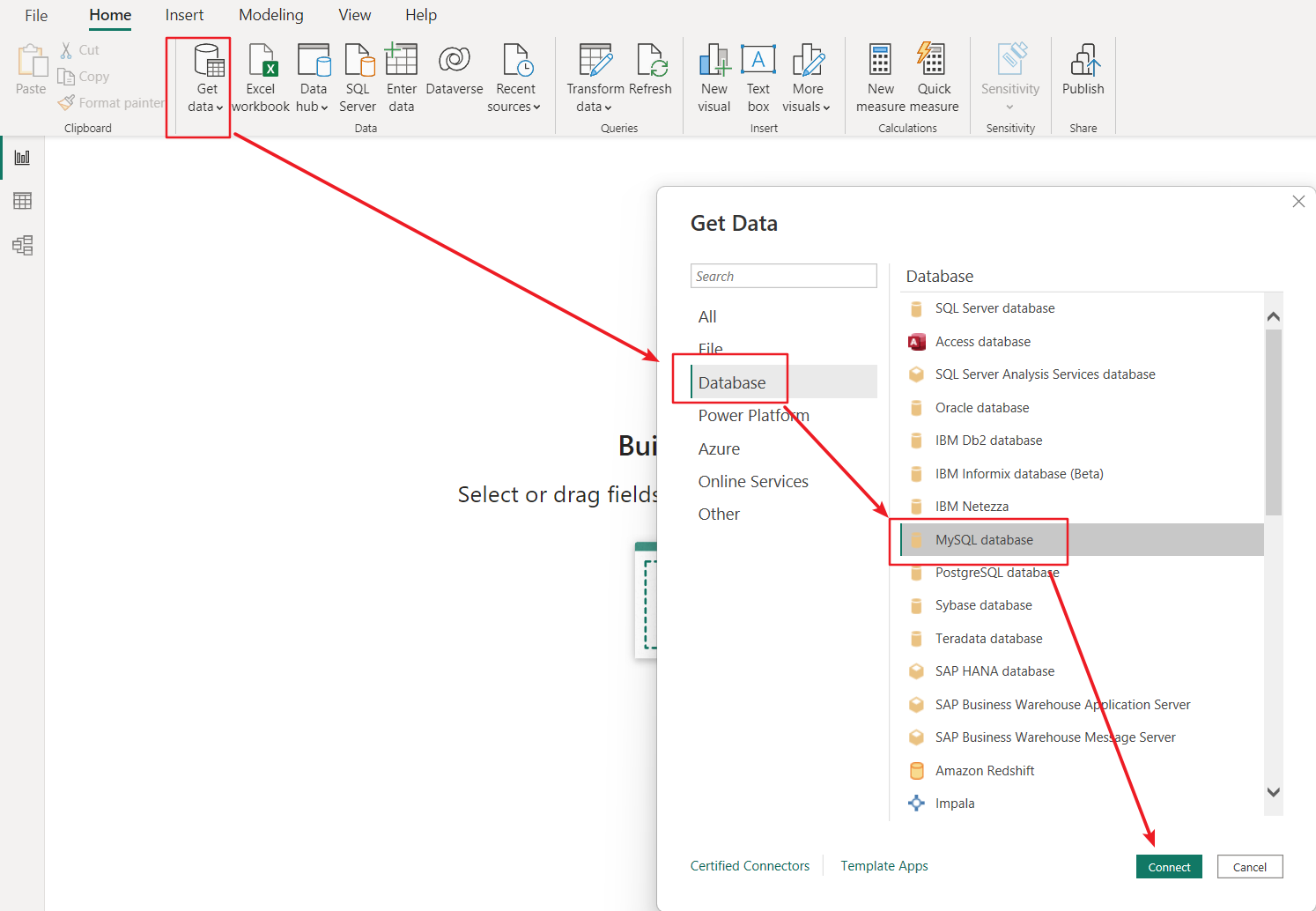Switch to the Modeling ribbon tab

270,14
